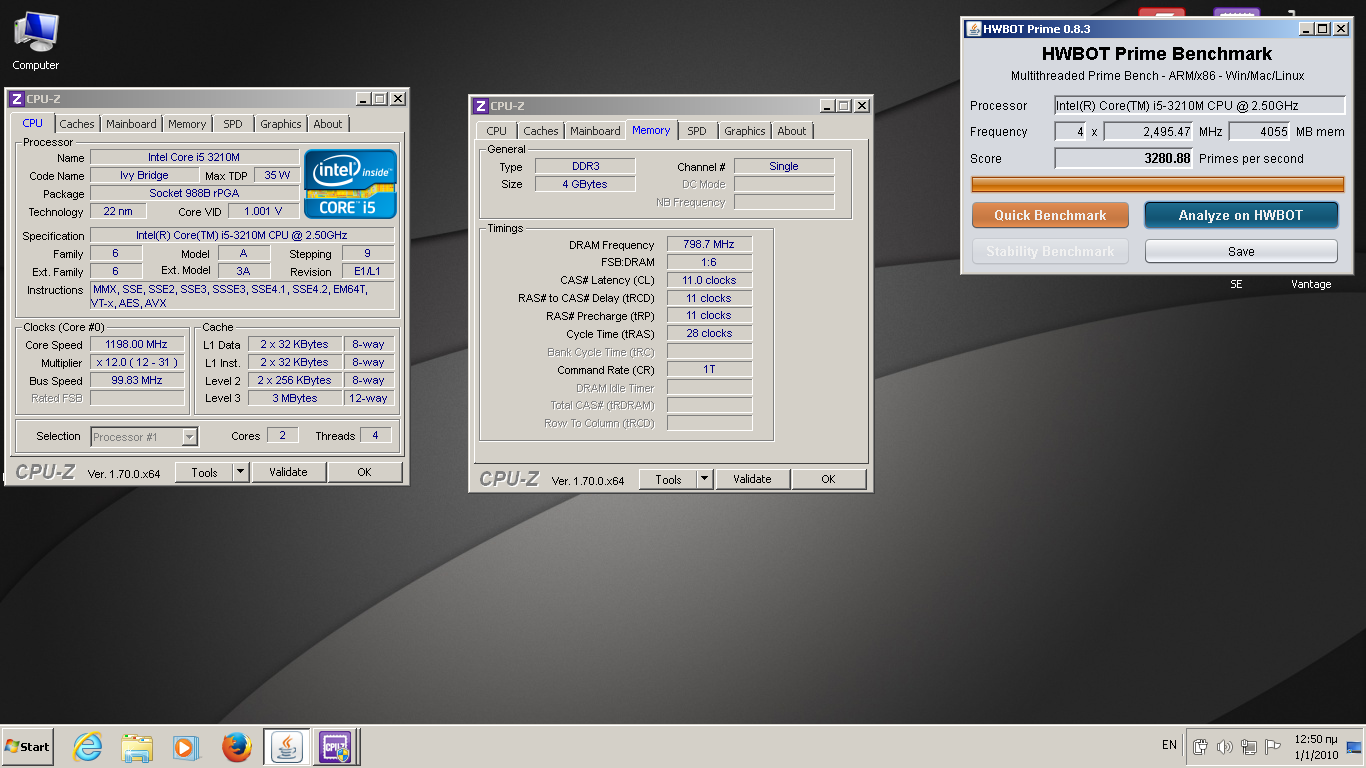Screen dimensions: 1366x768
Task: Open Graphics tab in middle CPU-Z window
Action: [745, 131]
